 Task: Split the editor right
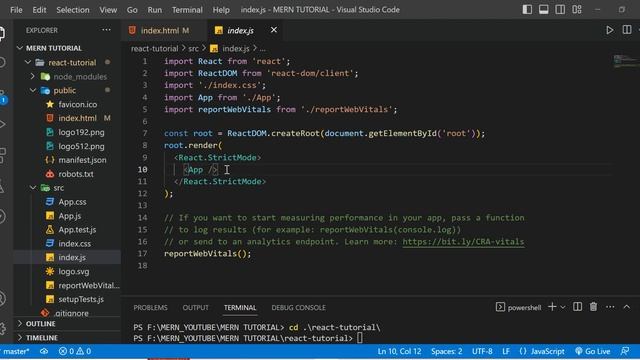627,30
